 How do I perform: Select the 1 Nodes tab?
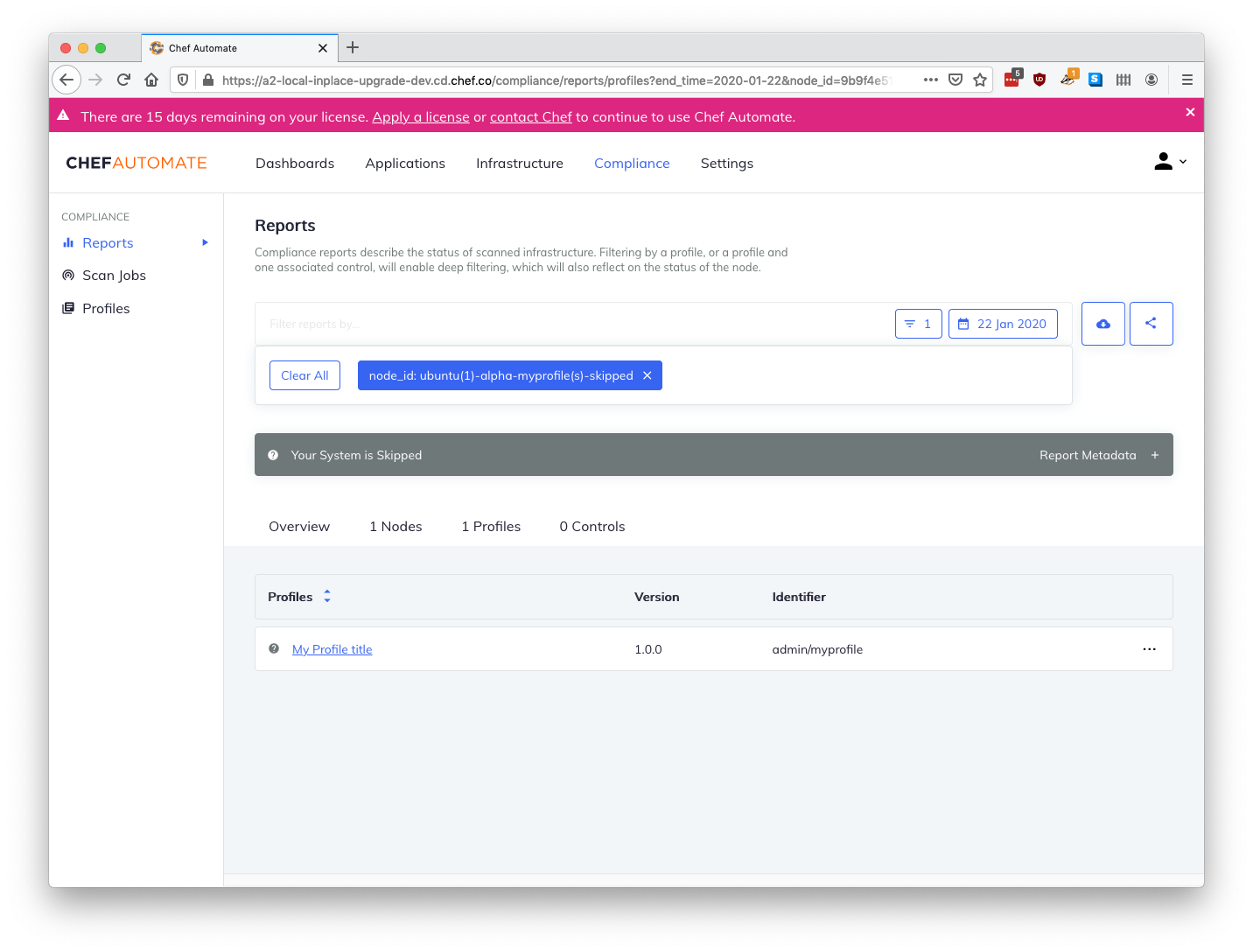[395, 526]
